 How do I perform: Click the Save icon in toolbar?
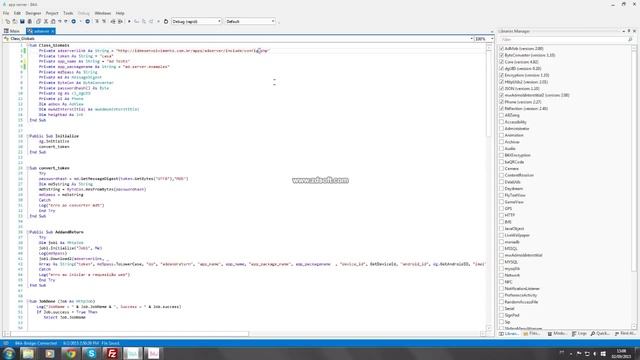pos(22,21)
